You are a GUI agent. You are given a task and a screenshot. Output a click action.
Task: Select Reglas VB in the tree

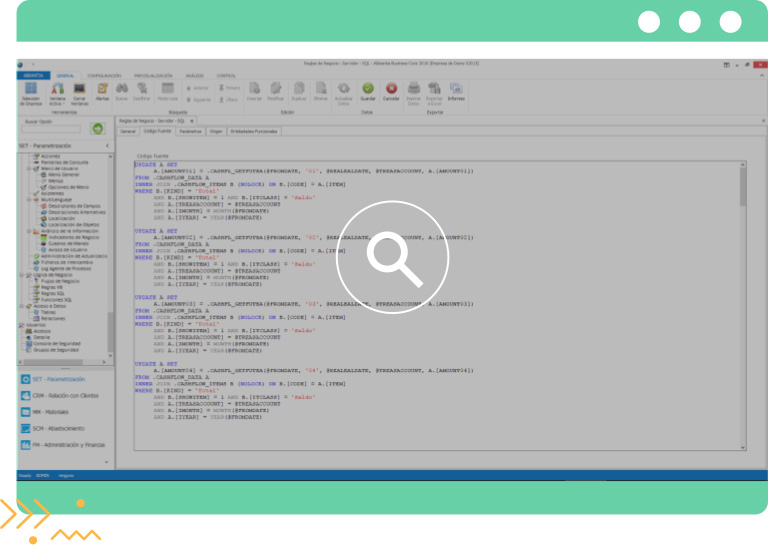tap(52, 287)
